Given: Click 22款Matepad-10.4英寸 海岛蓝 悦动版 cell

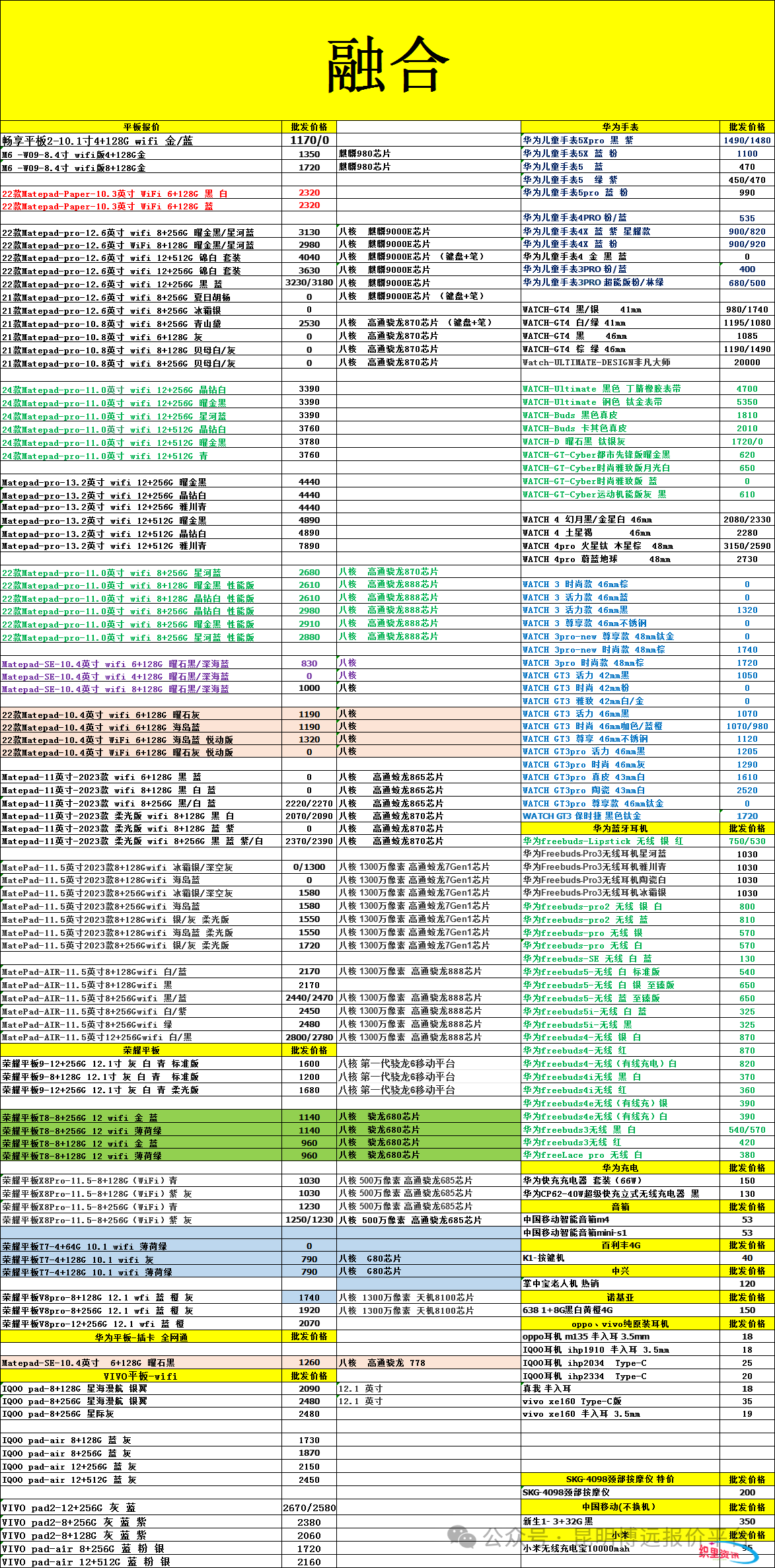Looking at the screenshot, I should click(141, 740).
